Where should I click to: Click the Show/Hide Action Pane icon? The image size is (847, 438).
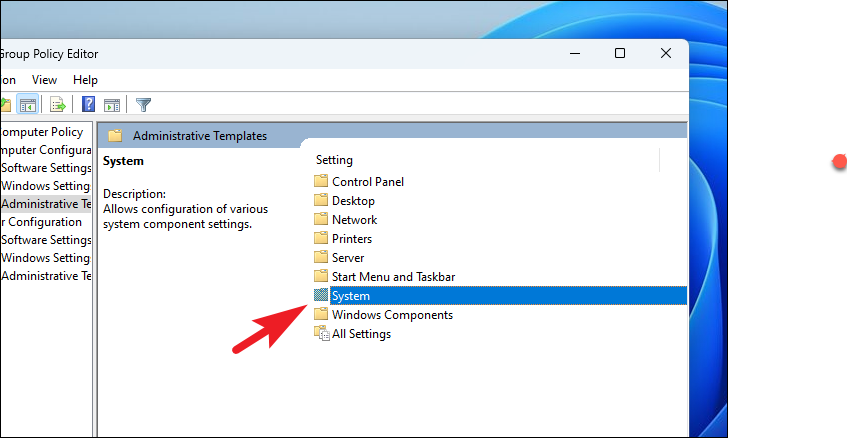click(112, 105)
